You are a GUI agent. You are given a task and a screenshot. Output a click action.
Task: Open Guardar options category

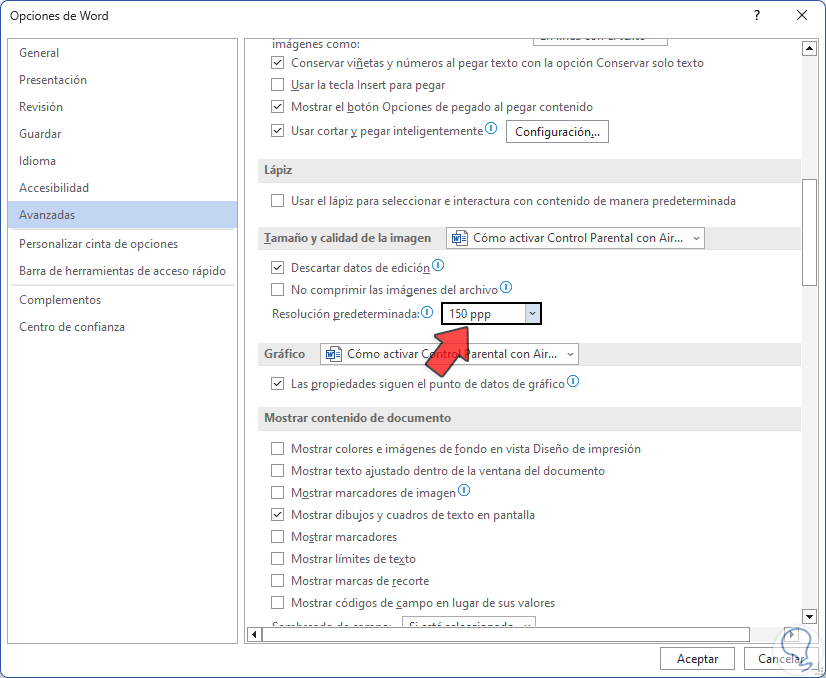tap(123, 134)
